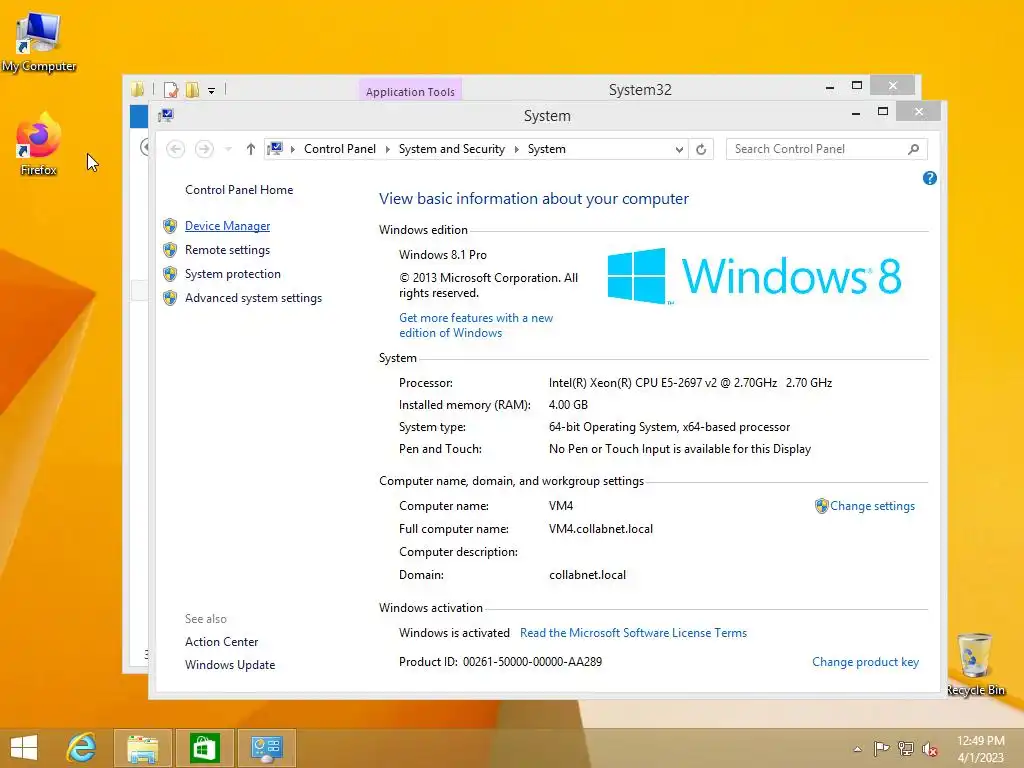Image resolution: width=1024 pixels, height=768 pixels.
Task: Read the Microsoft Software License Terms
Action: (x=633, y=633)
